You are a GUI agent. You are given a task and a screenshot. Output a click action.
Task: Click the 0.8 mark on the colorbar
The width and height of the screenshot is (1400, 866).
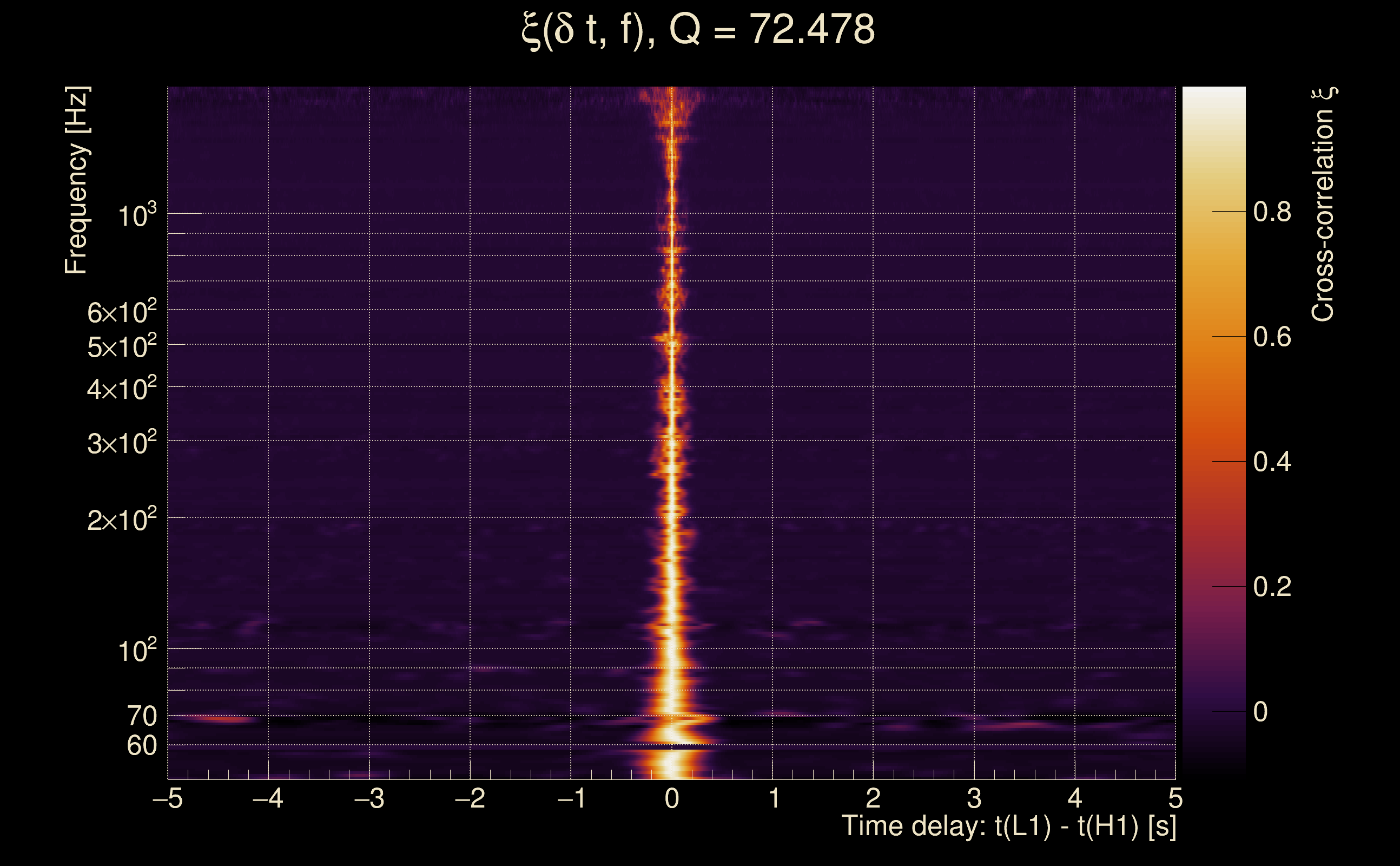(1272, 212)
